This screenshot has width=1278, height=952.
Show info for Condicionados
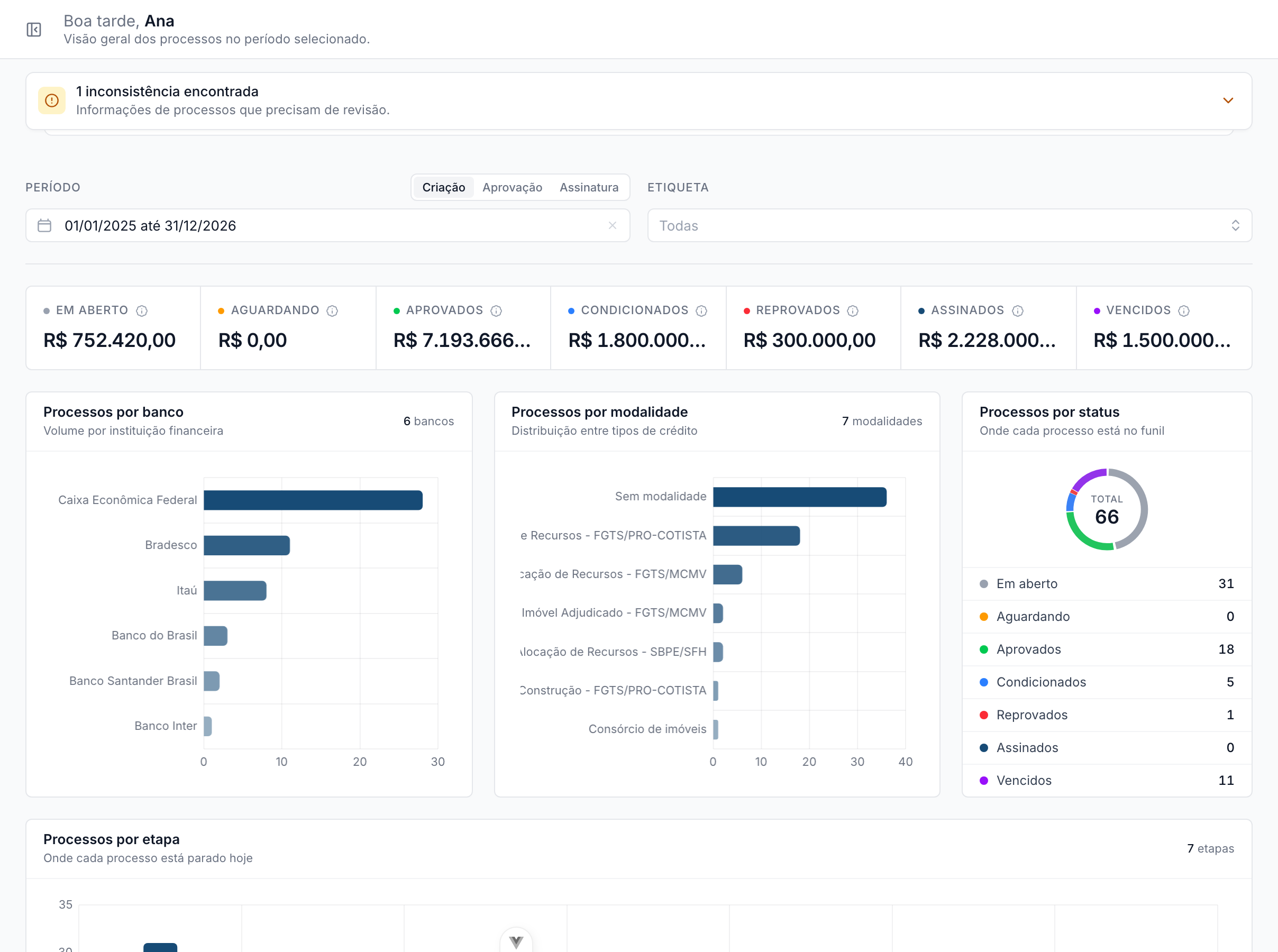coord(701,311)
